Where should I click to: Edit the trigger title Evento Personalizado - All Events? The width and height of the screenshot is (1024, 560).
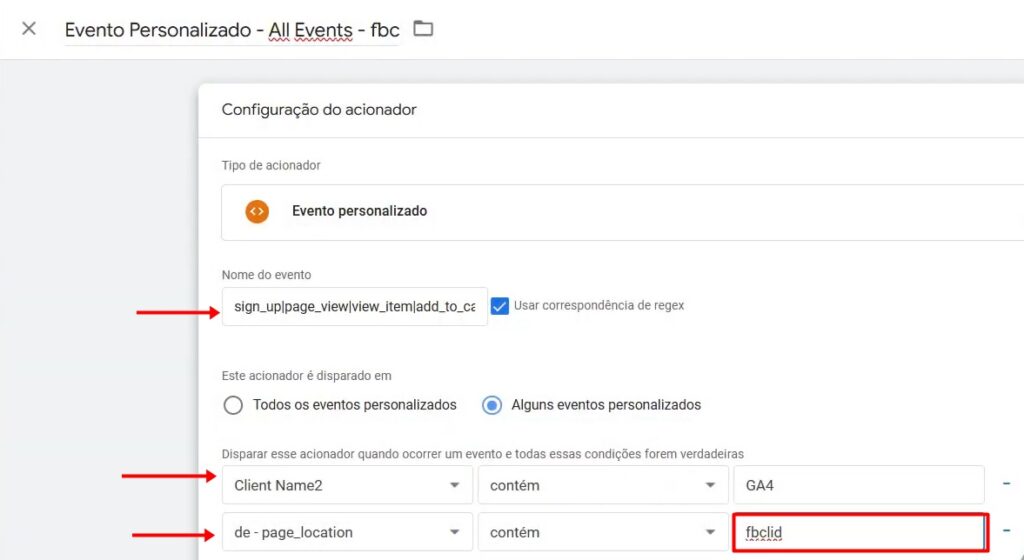coord(232,30)
